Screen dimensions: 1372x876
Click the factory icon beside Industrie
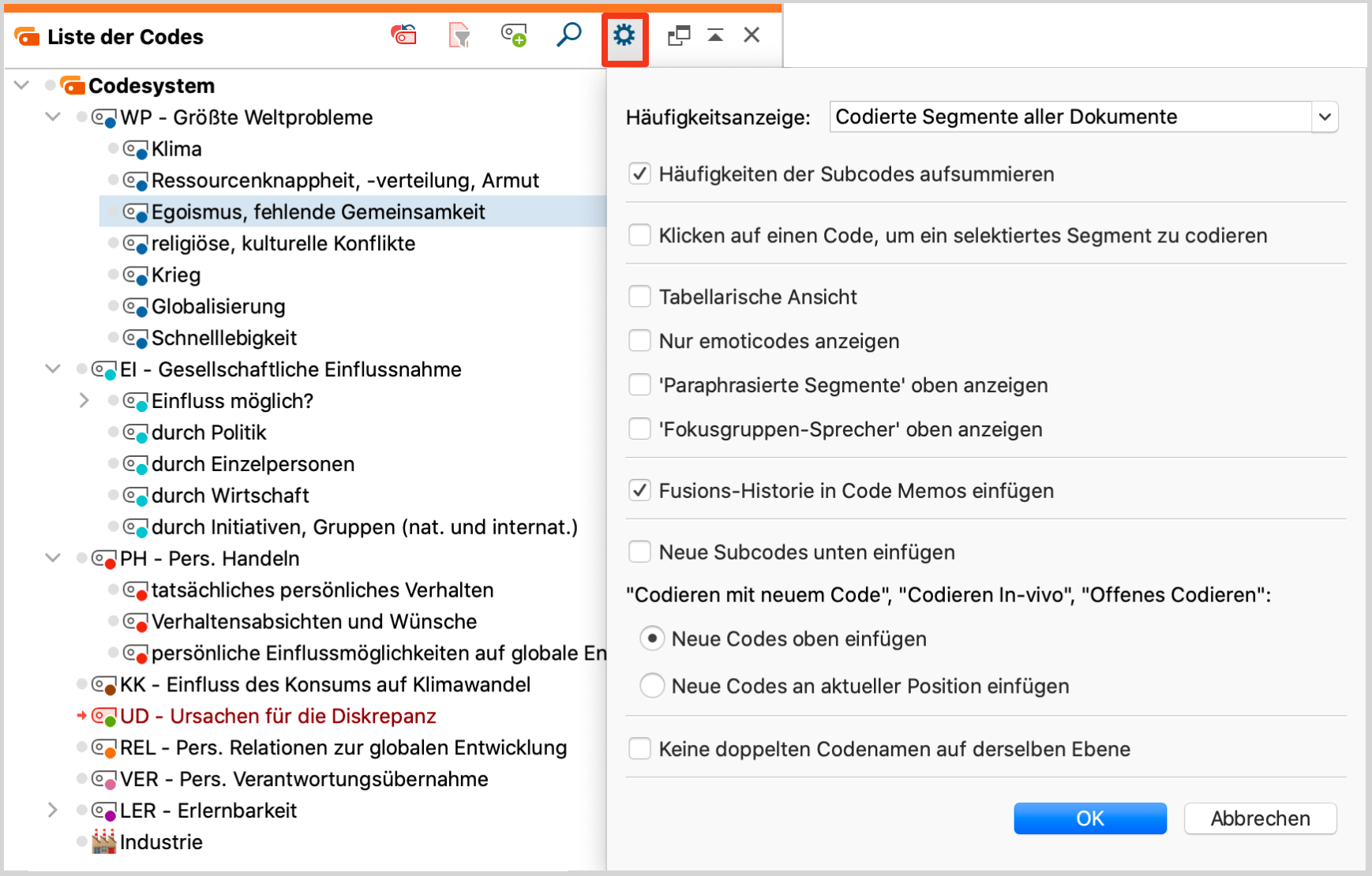[x=103, y=842]
